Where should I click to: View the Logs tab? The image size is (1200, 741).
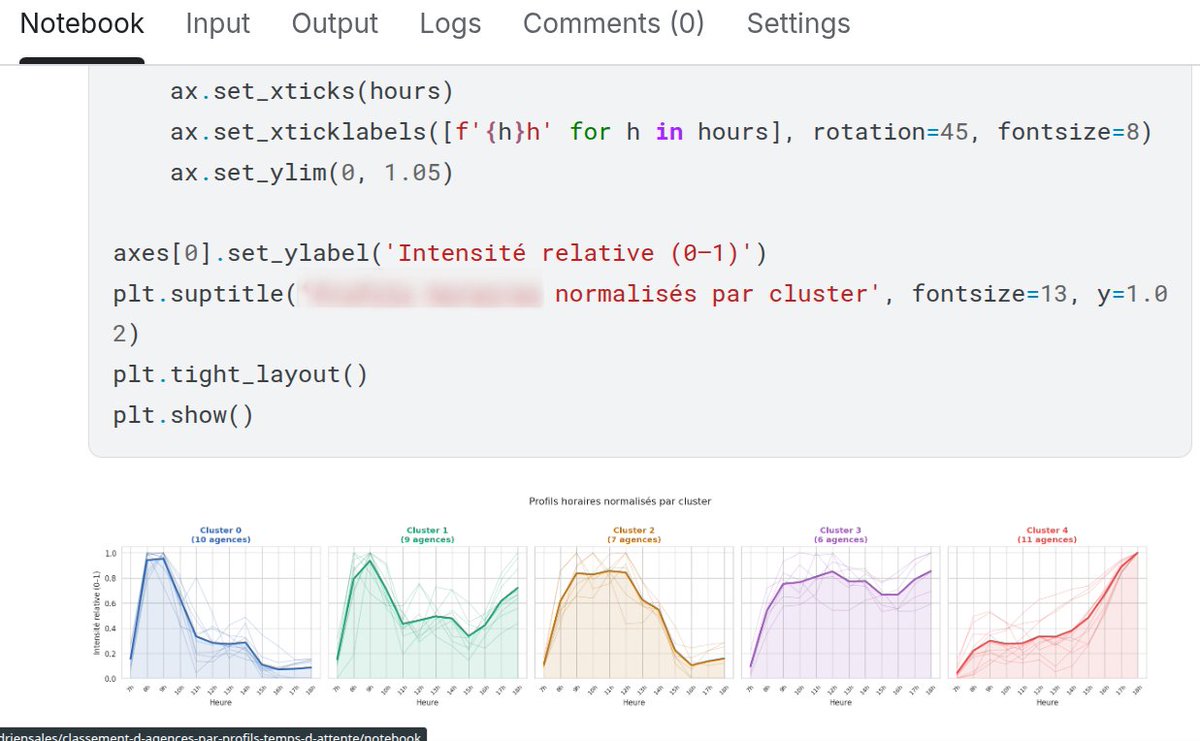450,24
